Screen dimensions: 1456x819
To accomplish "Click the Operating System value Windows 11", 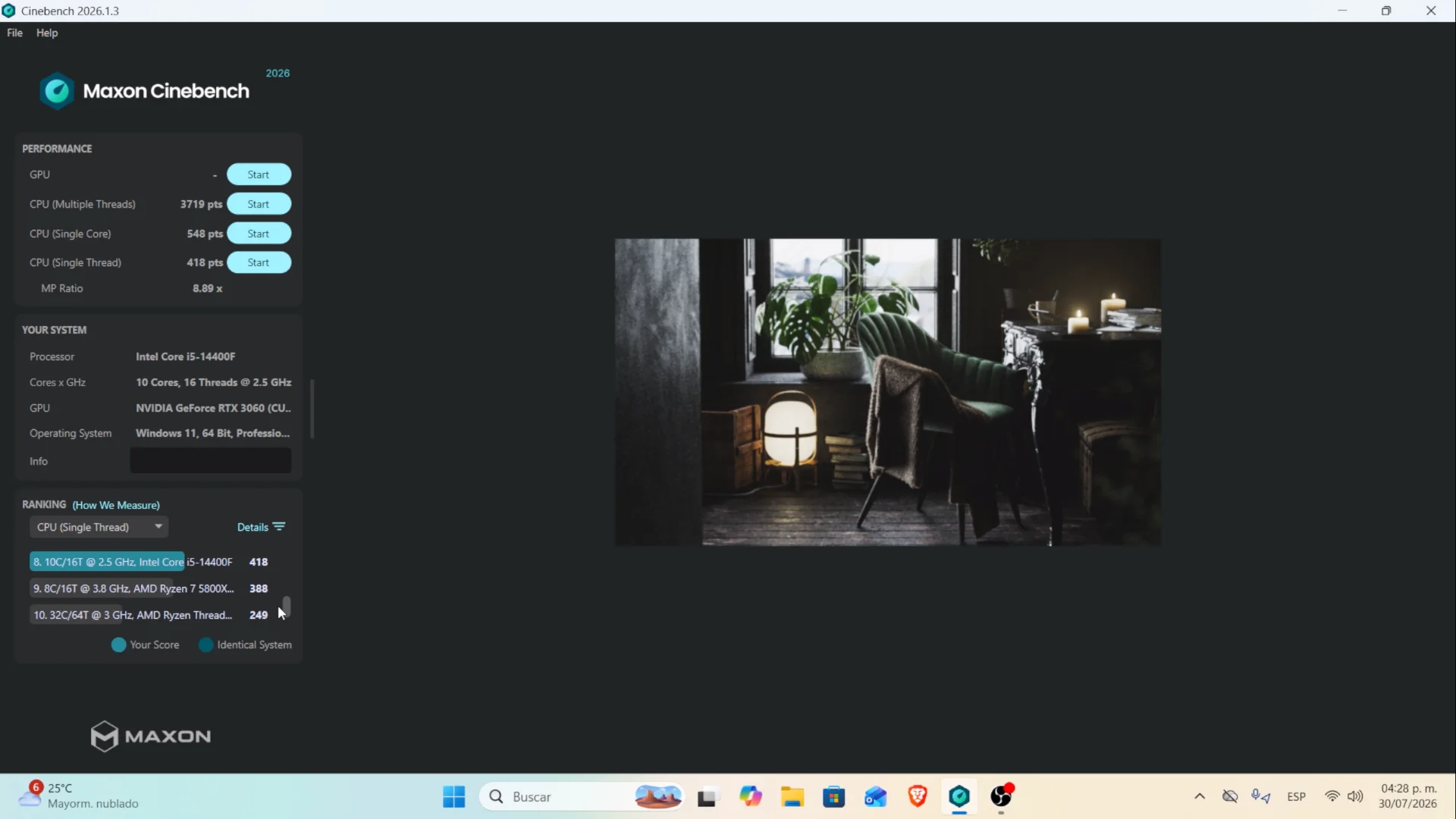I will pos(212,433).
